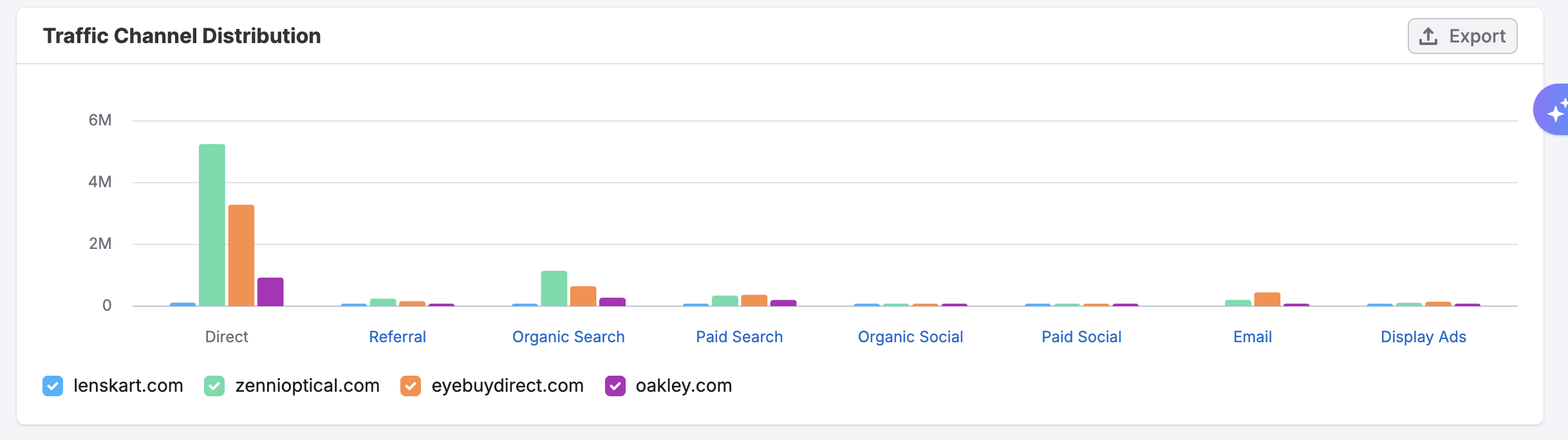Click the green Organic Search bar
Viewport: 1568px width, 440px height.
click(554, 288)
